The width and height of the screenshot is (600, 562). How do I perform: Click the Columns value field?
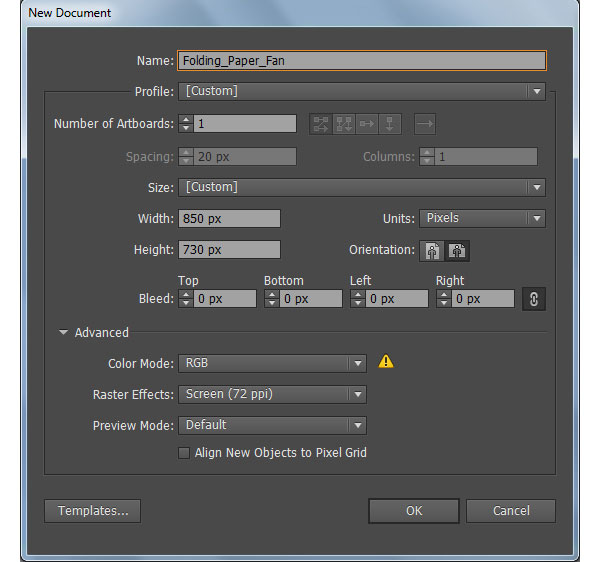pyautogui.click(x=486, y=157)
